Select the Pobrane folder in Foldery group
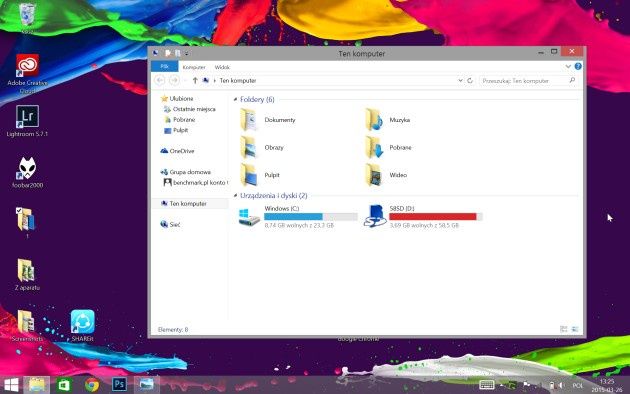Image resolution: width=630 pixels, height=394 pixels. point(388,147)
